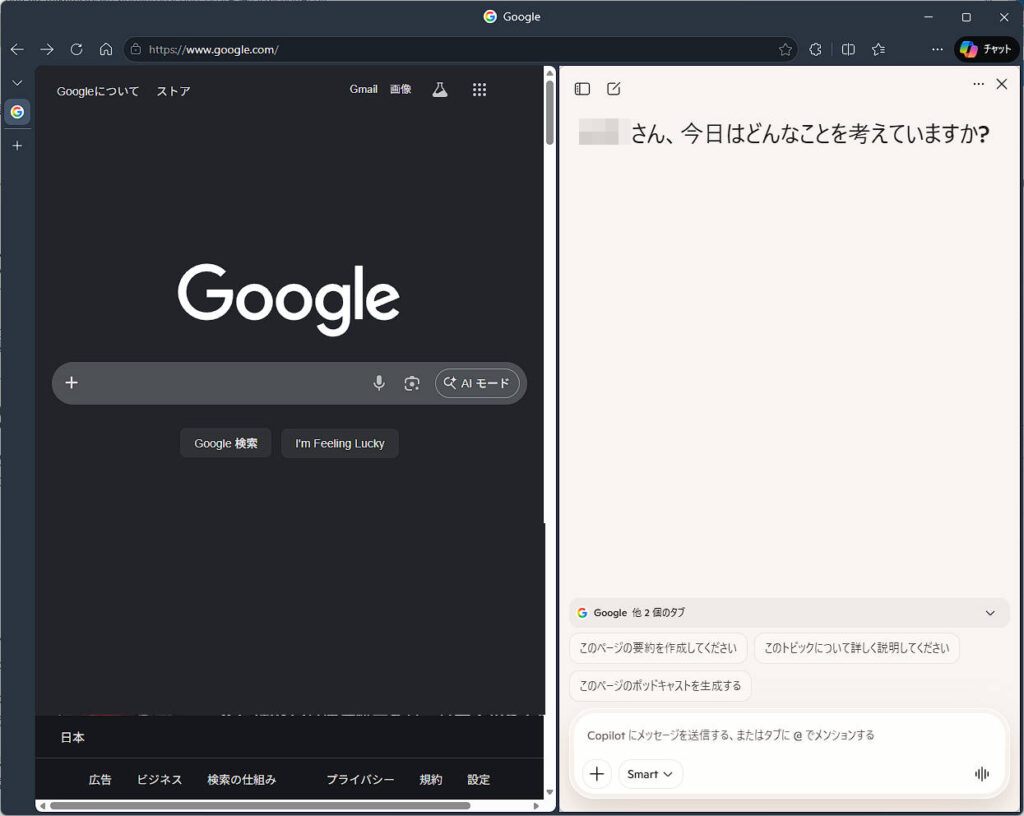Select このページの要約を作成してください suggestion
The image size is (1024, 816).
(x=658, y=648)
